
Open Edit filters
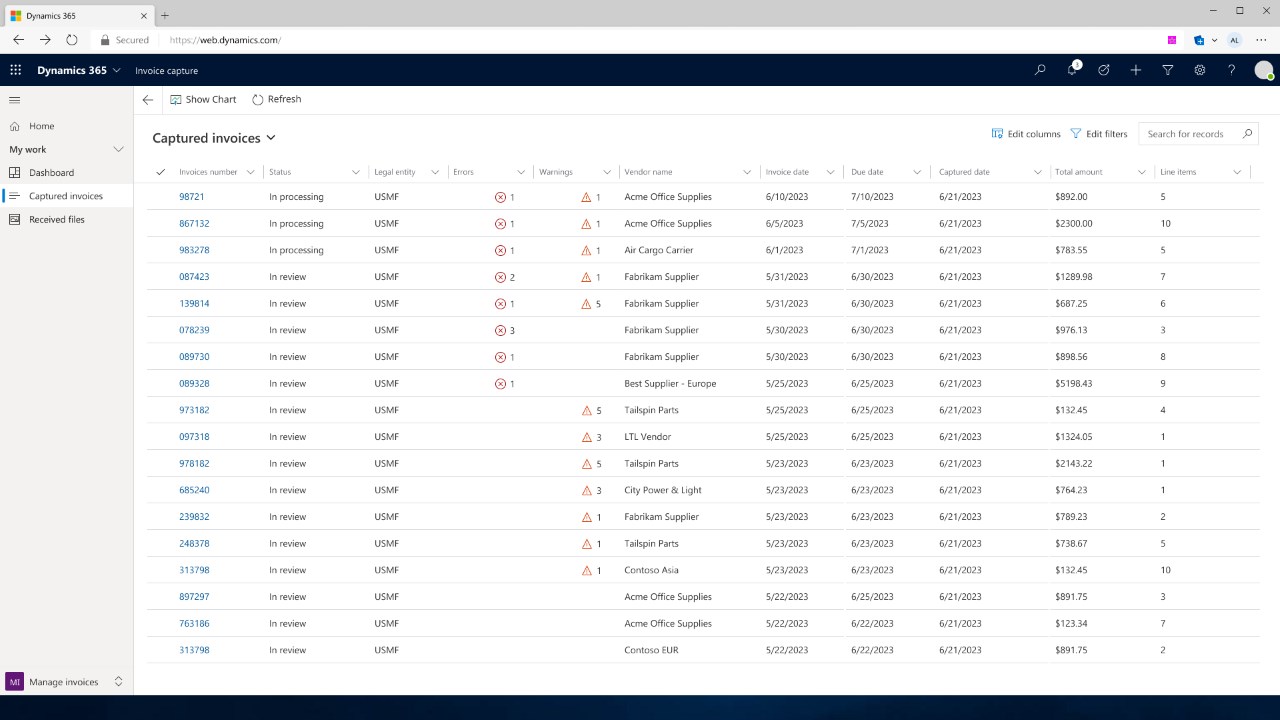click(x=1098, y=133)
